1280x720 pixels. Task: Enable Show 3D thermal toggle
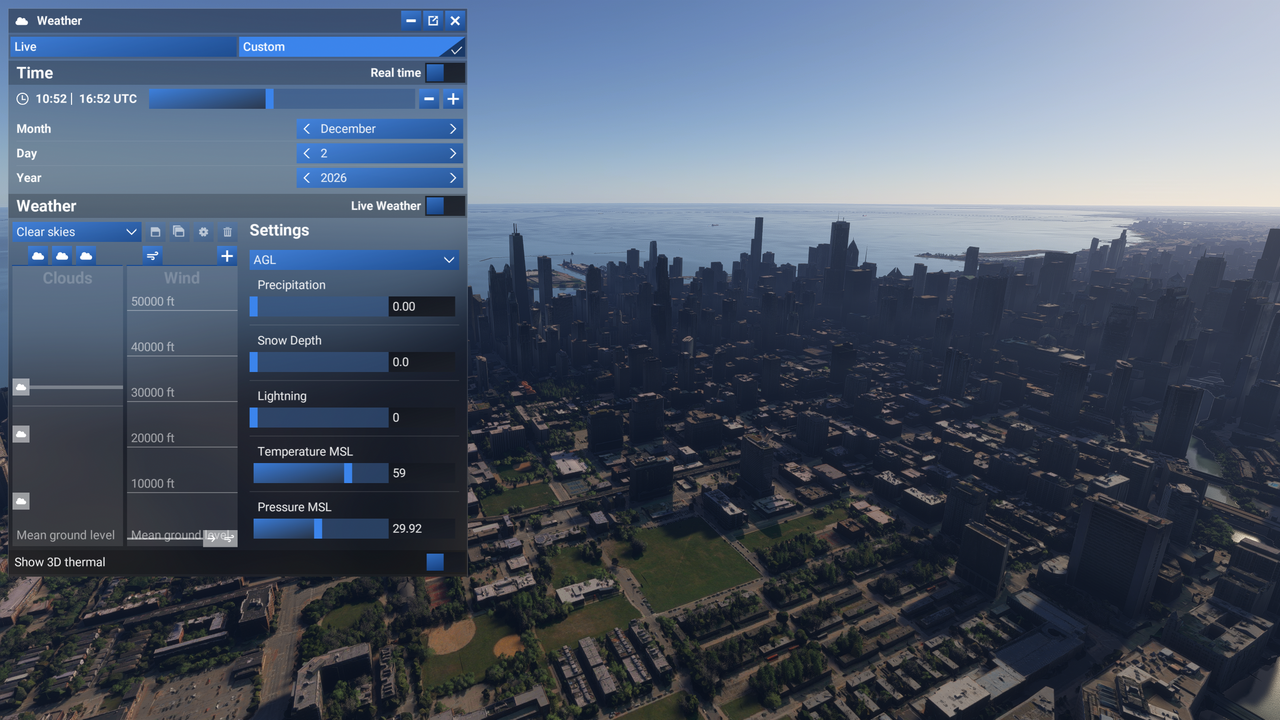click(445, 562)
